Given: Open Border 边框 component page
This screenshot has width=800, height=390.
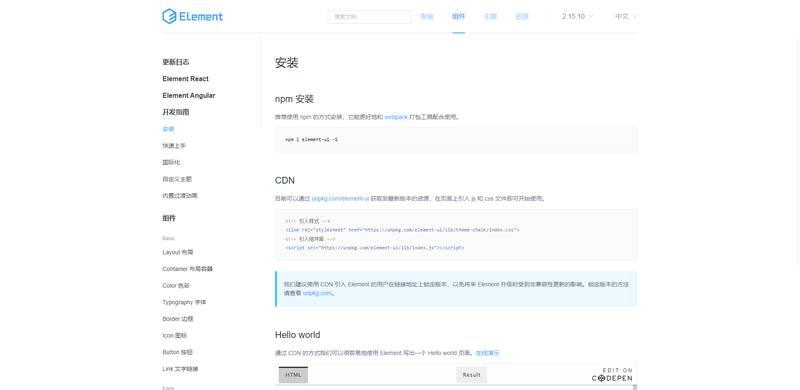Looking at the screenshot, I should coord(178,319).
